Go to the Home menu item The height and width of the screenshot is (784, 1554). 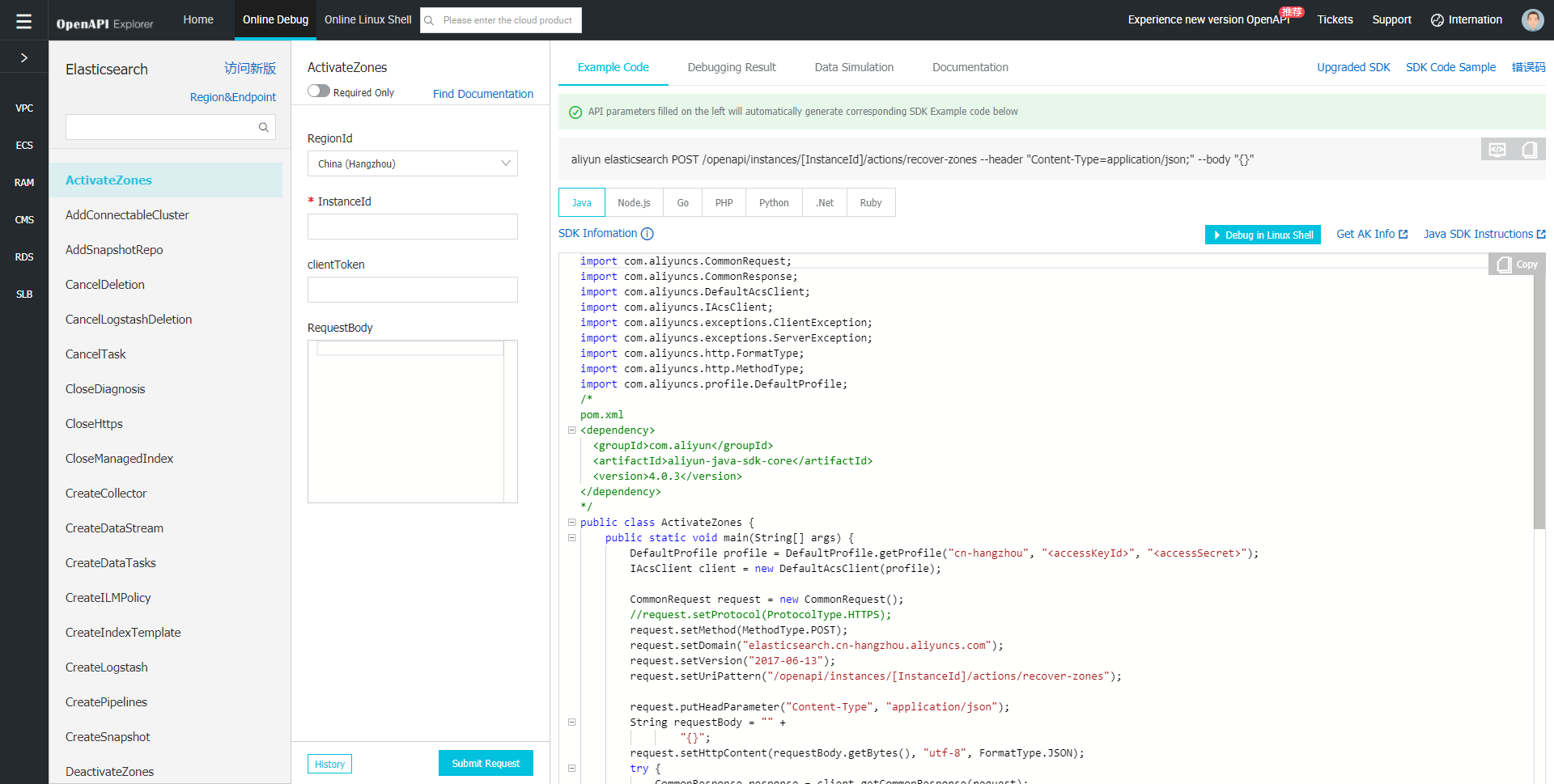[x=198, y=19]
